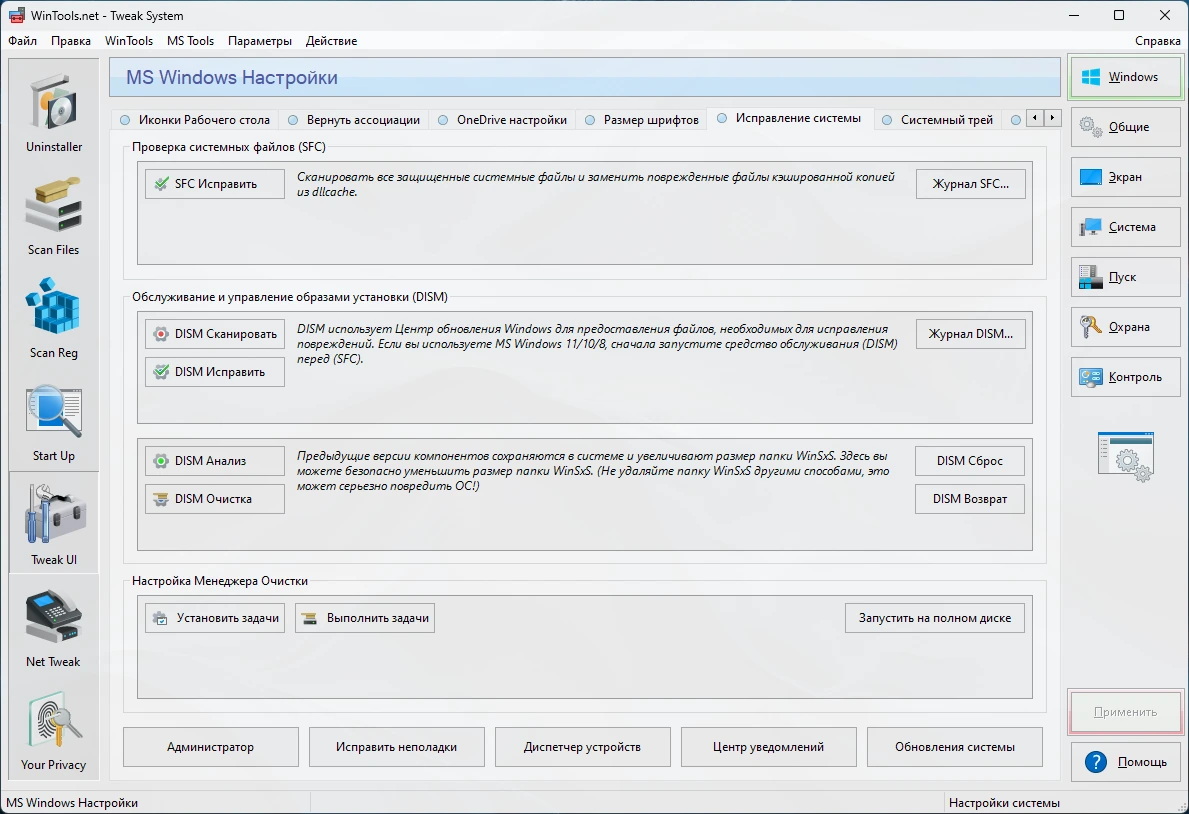Viewport: 1189px width, 814px height.
Task: Open the Scan Files tool
Action: 54,215
